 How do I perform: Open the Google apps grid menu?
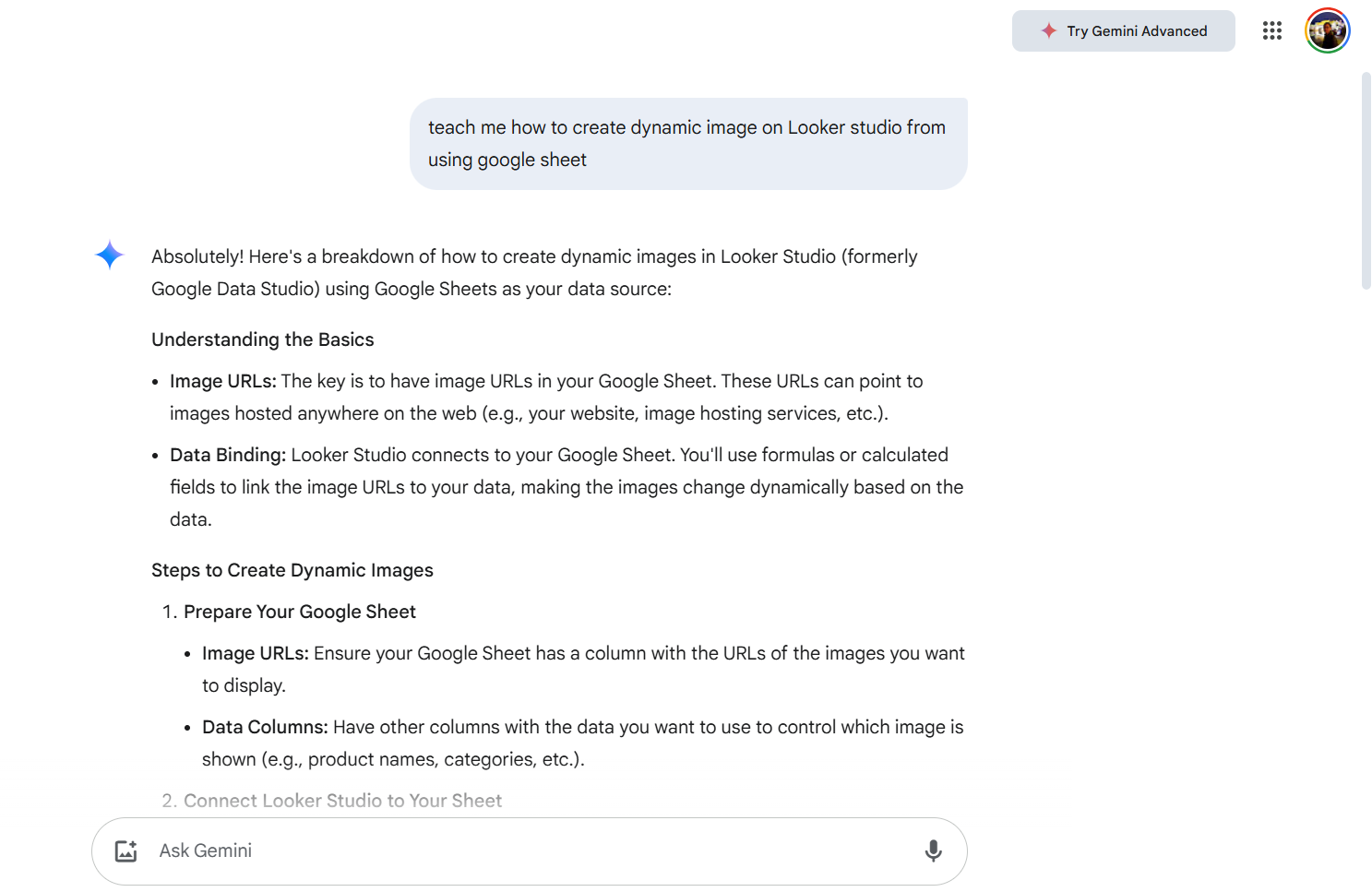click(x=1271, y=31)
